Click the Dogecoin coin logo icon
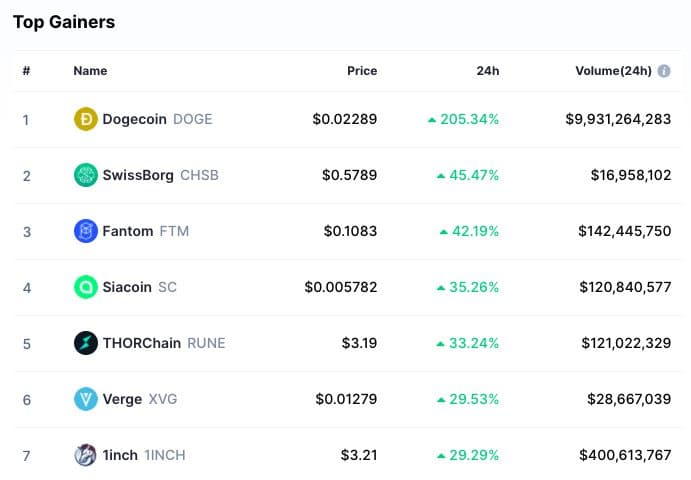Viewport: 691px width, 480px height. [x=86, y=119]
